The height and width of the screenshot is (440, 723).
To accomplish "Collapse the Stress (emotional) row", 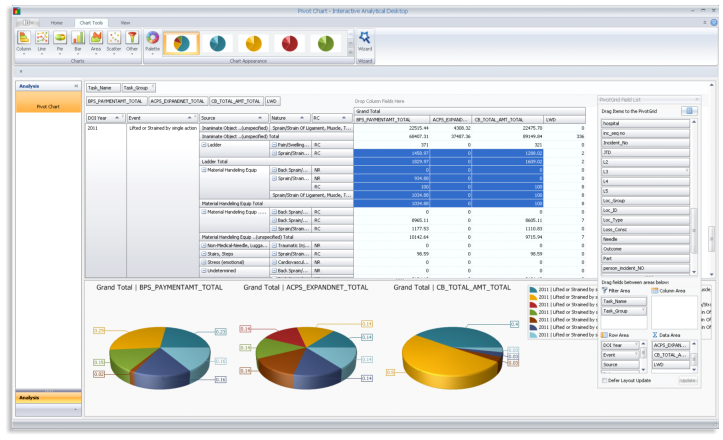I will pyautogui.click(x=204, y=262).
